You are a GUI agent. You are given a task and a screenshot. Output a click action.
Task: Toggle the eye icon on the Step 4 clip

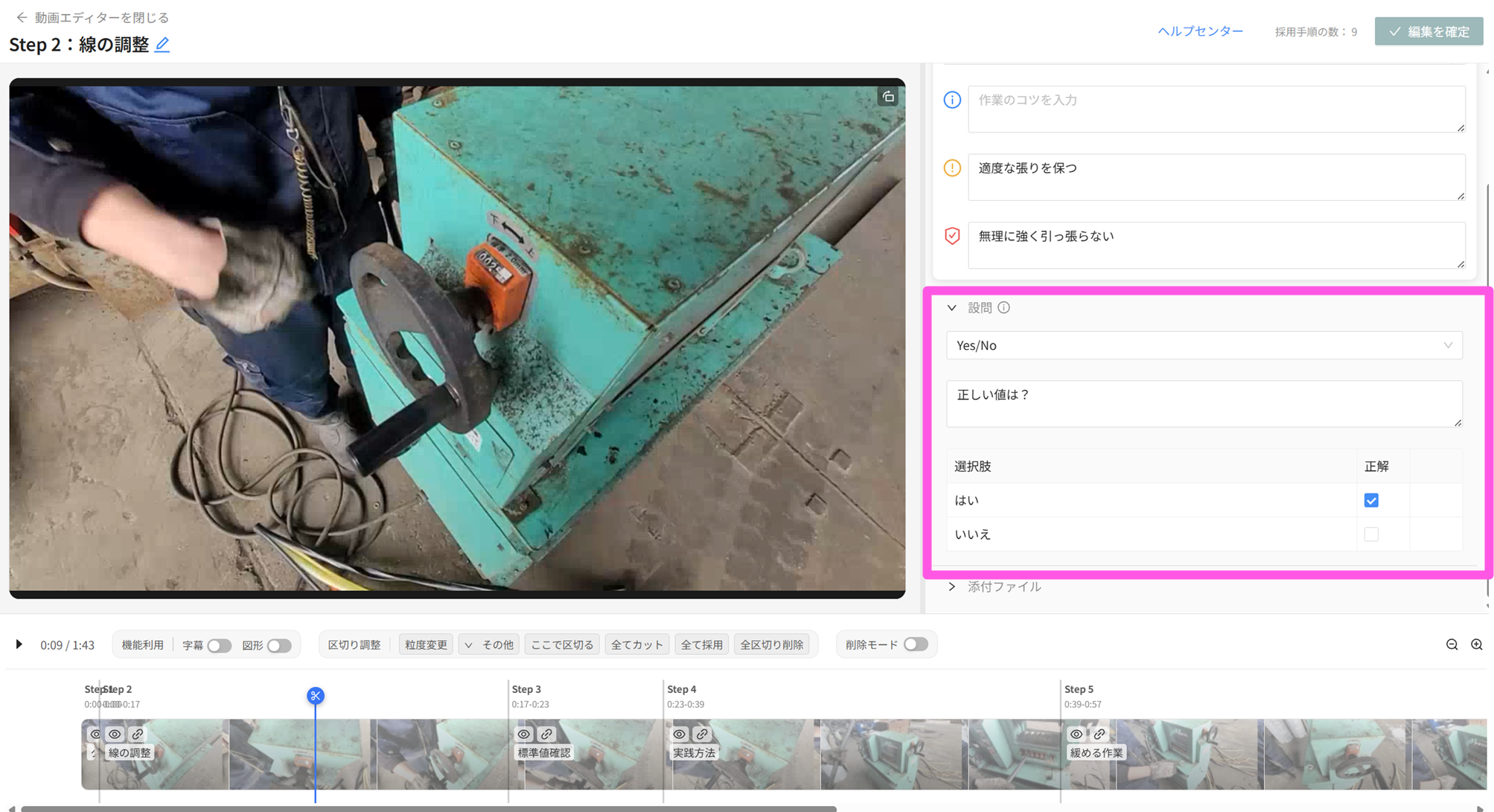(680, 734)
